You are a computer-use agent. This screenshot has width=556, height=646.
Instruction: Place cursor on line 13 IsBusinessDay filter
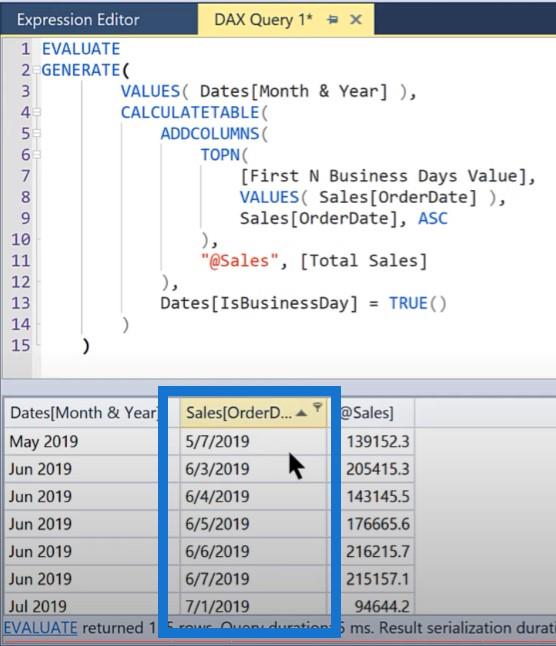303,303
